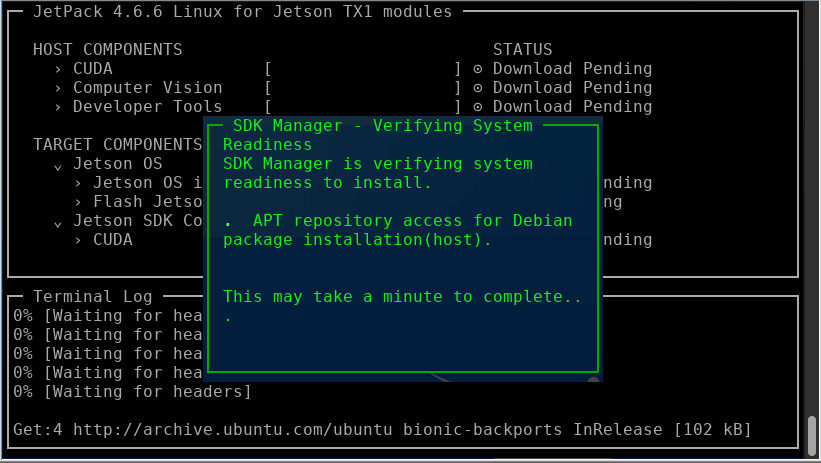
Task: Click the CUDA Download Pending status icon
Action: [478, 69]
